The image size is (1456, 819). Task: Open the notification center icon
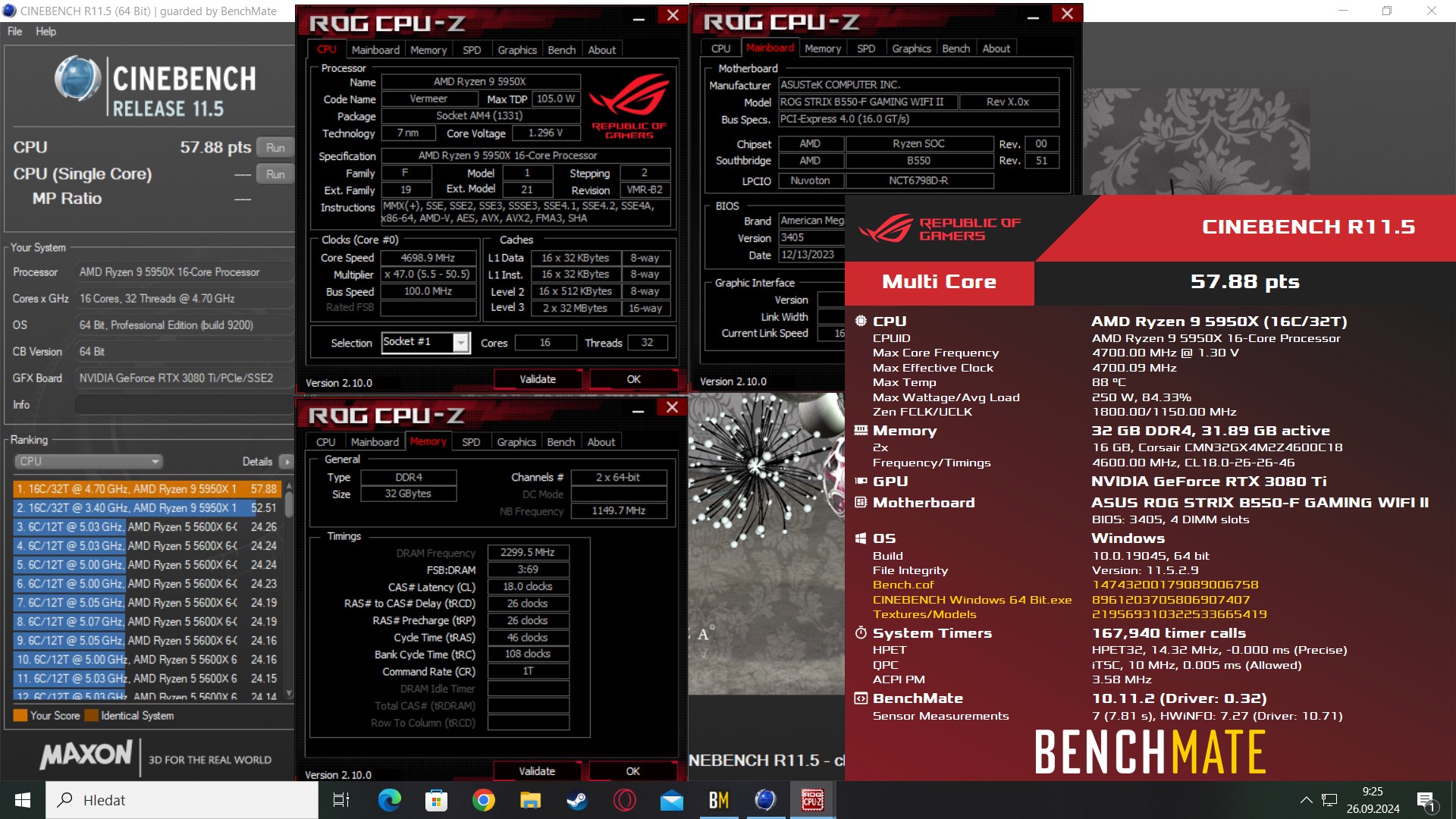[x=1426, y=801]
